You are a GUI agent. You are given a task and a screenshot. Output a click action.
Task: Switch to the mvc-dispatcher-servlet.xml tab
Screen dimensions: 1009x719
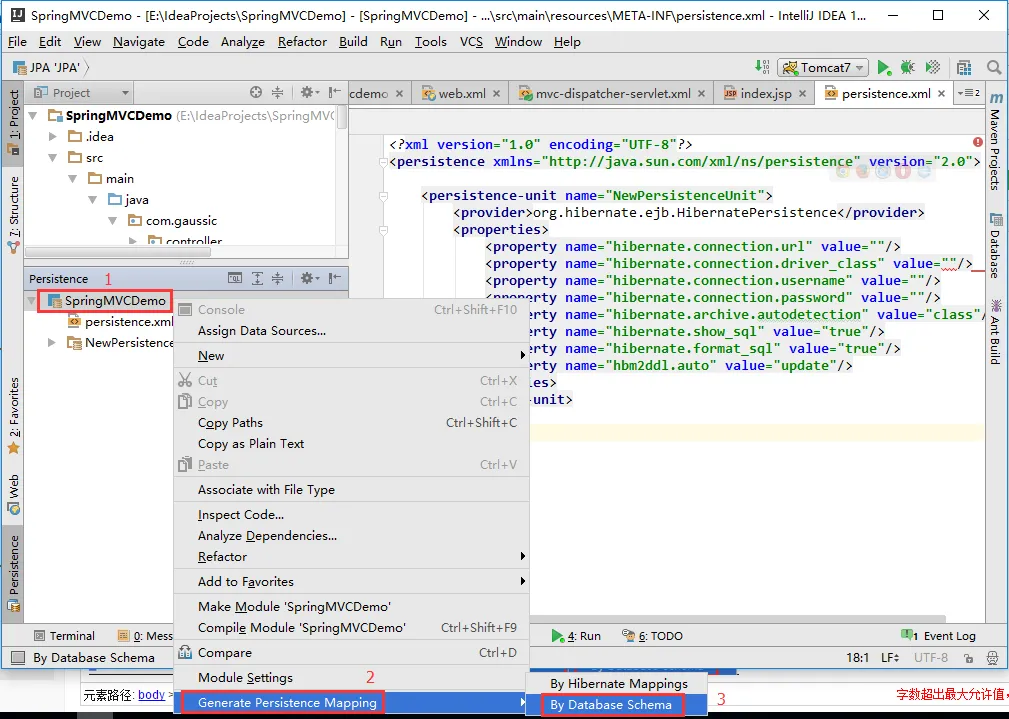pos(613,93)
